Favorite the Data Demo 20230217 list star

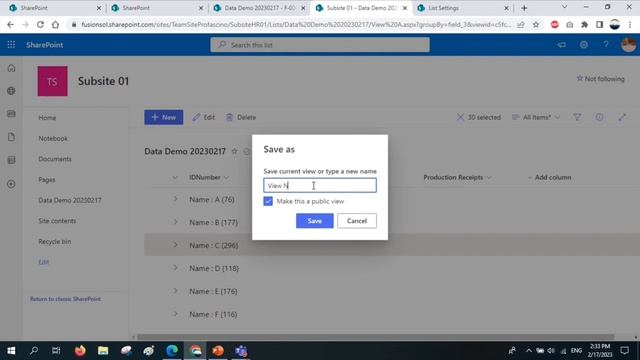234,151
